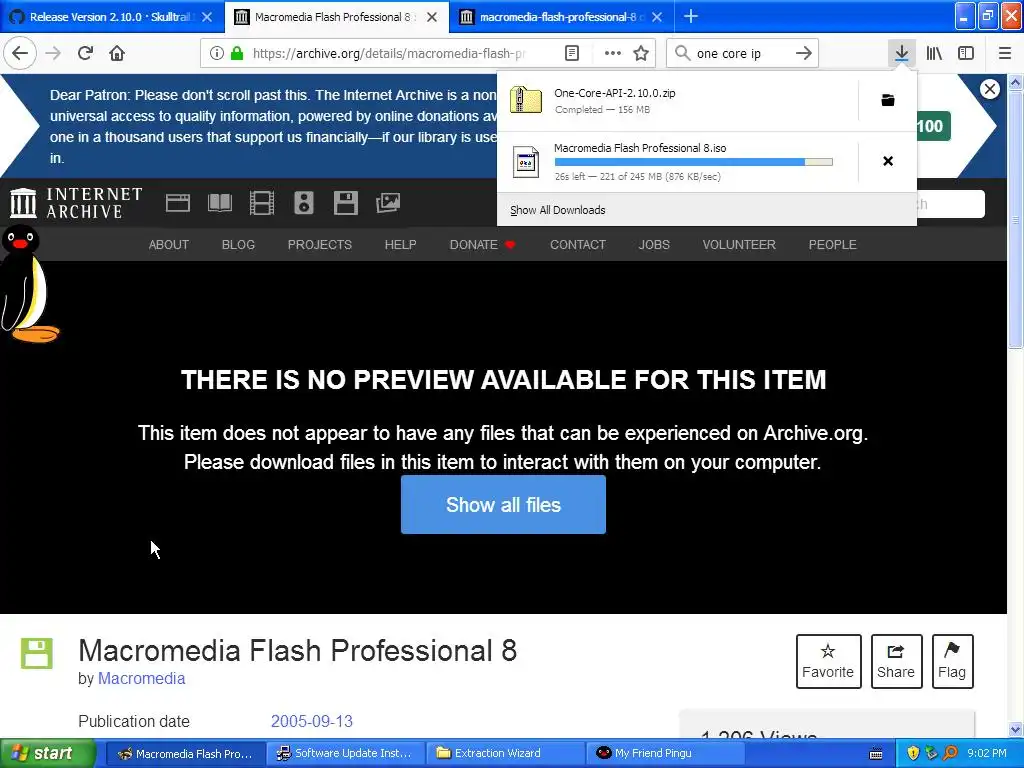Click the One-Core-API-2.10.0.zip download entry
The image size is (1024, 768).
(677, 101)
